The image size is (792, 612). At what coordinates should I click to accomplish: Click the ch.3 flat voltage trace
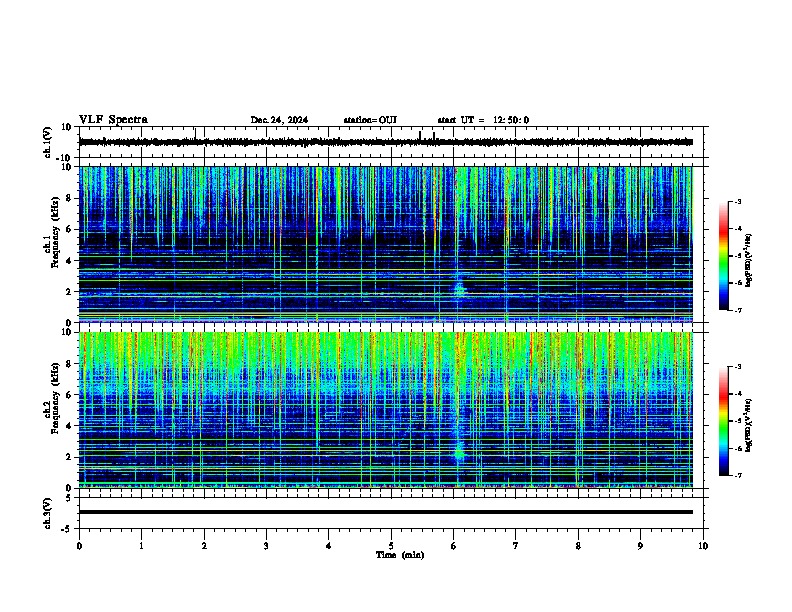point(386,512)
